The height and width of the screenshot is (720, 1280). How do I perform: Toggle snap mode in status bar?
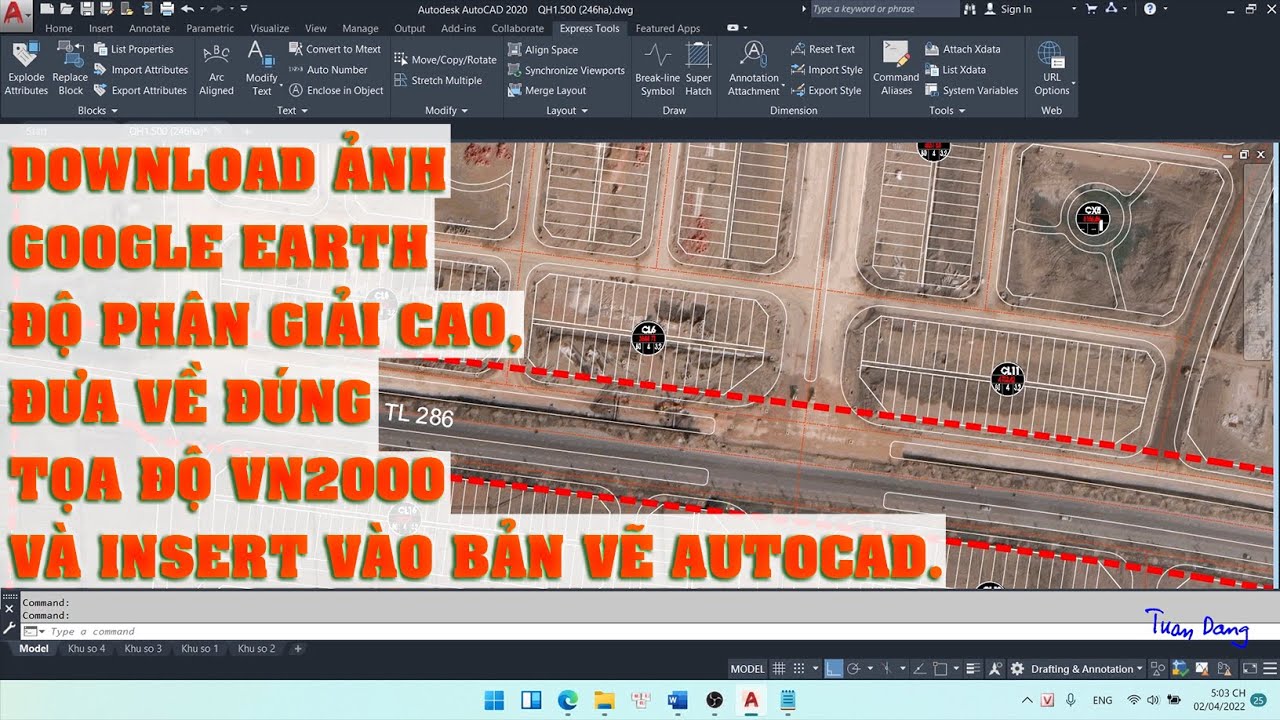[x=799, y=669]
